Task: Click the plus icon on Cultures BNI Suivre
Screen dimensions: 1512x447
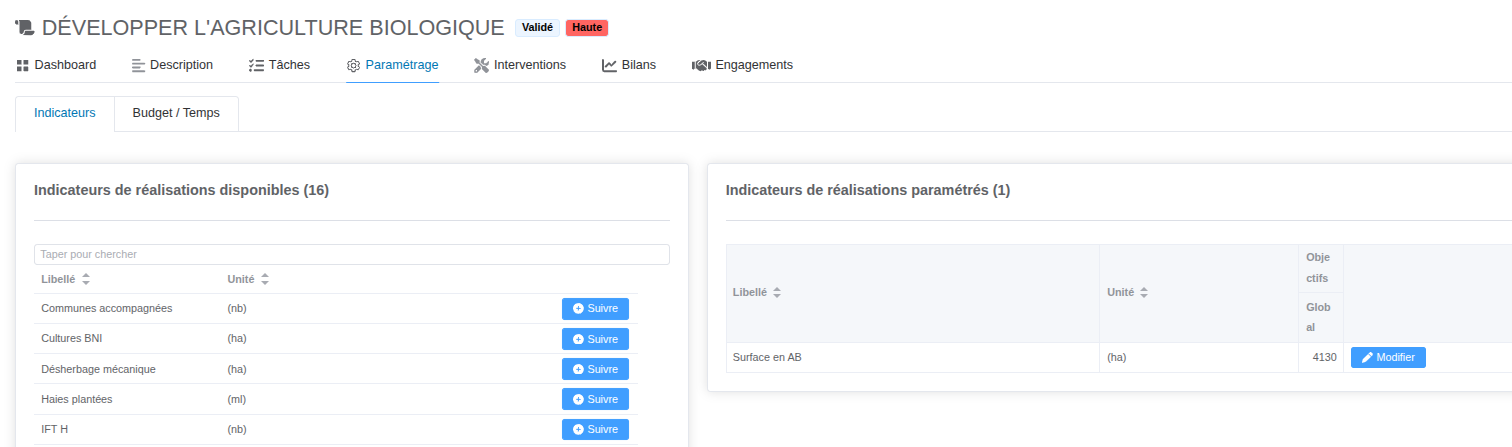Action: [x=578, y=339]
